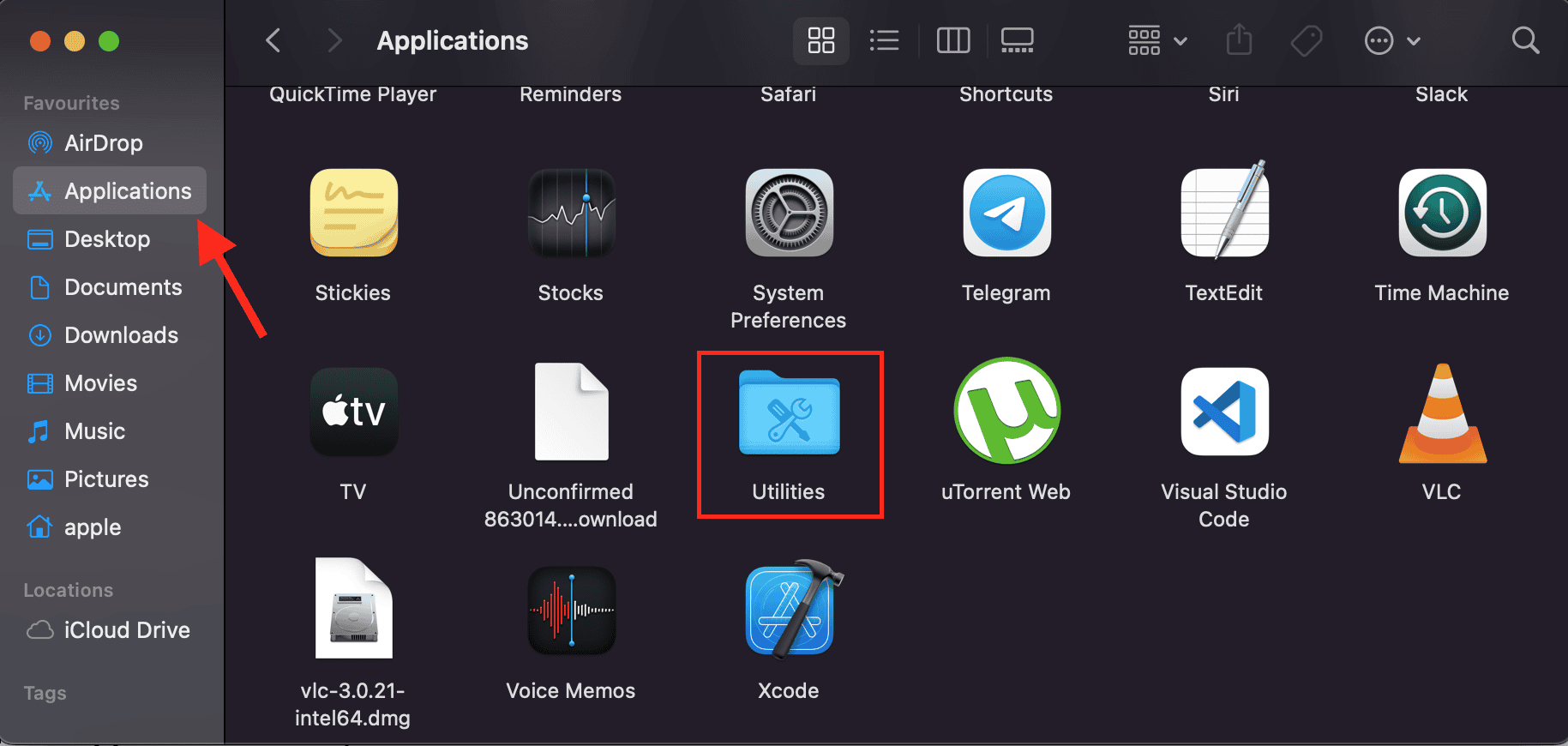Click the search magnifying glass
The image size is (1568, 746).
click(x=1525, y=40)
